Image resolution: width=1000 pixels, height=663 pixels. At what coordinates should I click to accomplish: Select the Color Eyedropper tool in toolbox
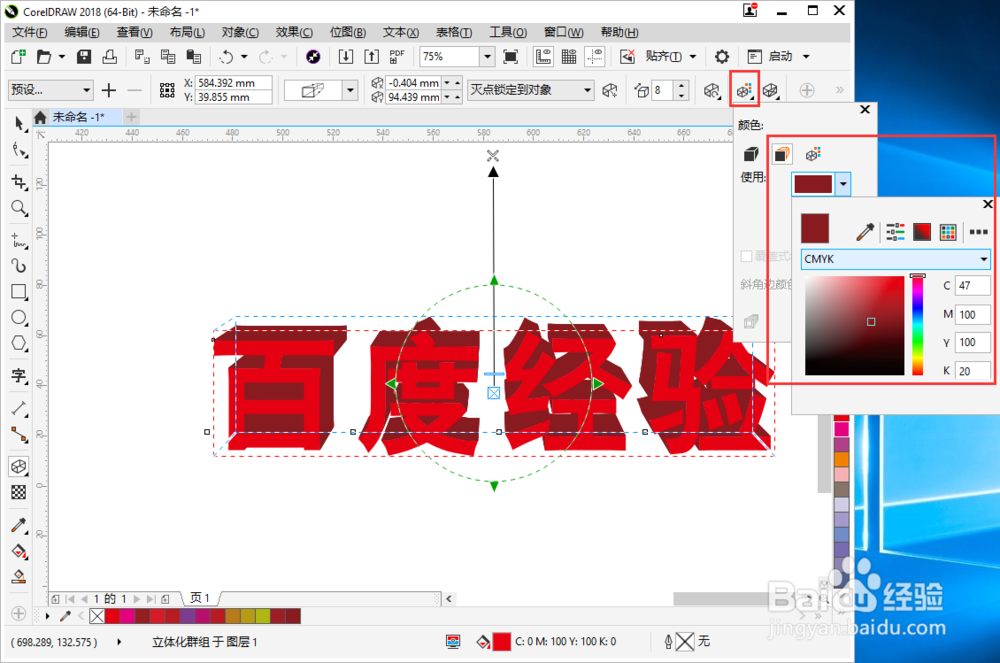[x=19, y=525]
